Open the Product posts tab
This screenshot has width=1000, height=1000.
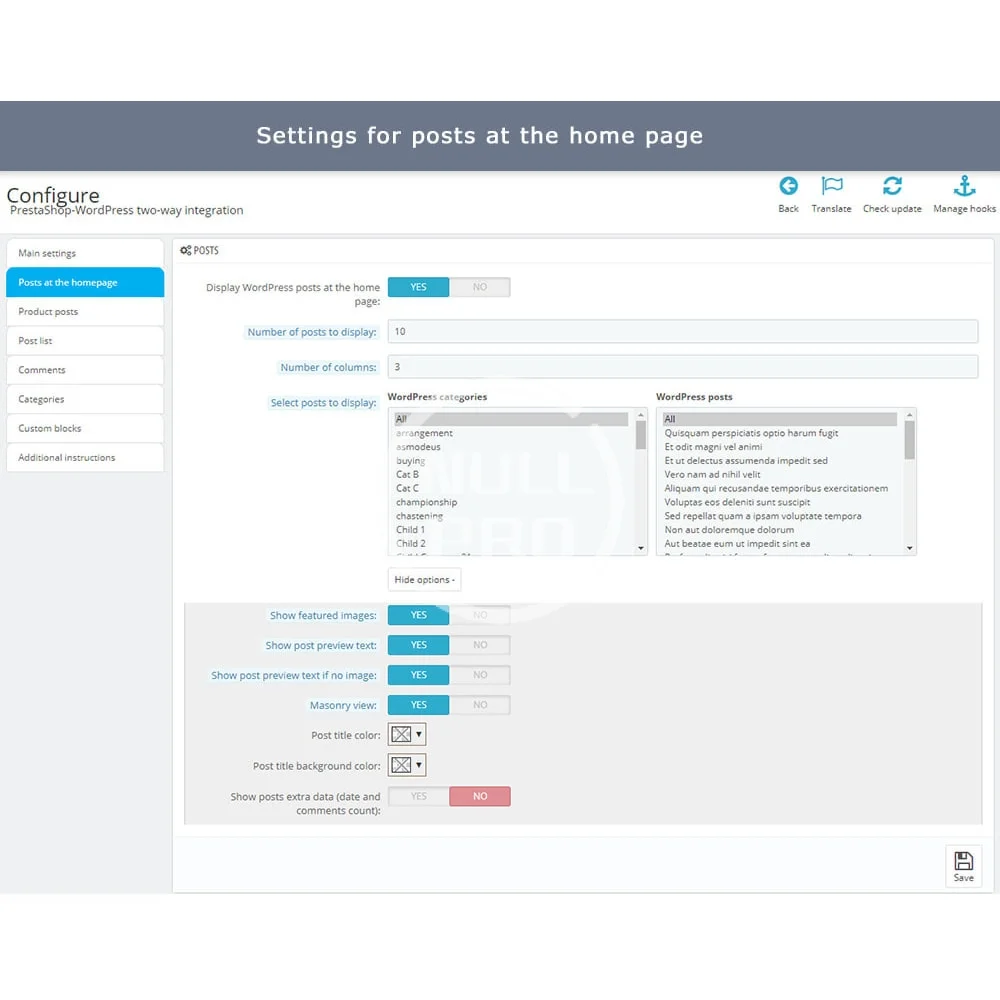pyautogui.click(x=85, y=312)
